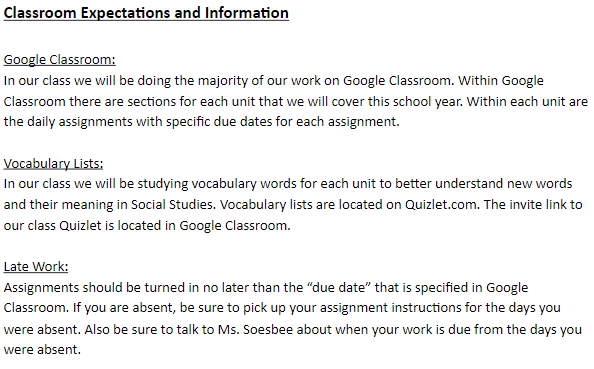Click the words Within Google ending first line

click(501, 81)
